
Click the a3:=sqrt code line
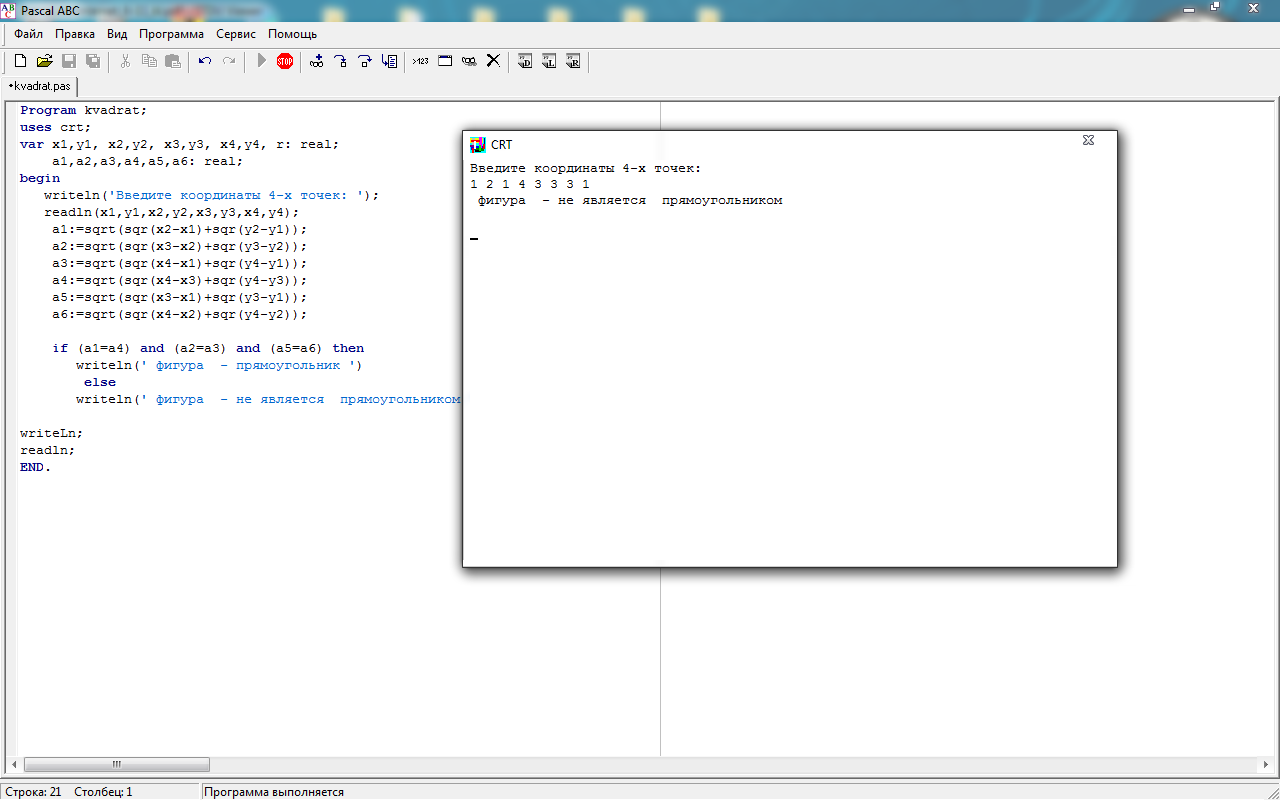[180, 263]
